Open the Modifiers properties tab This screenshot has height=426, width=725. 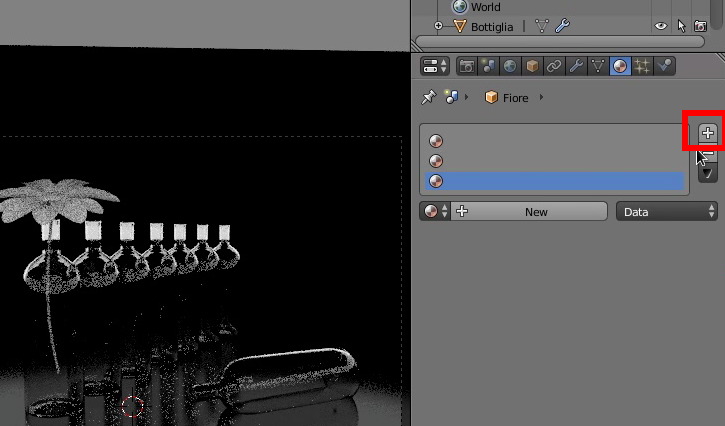(x=576, y=66)
